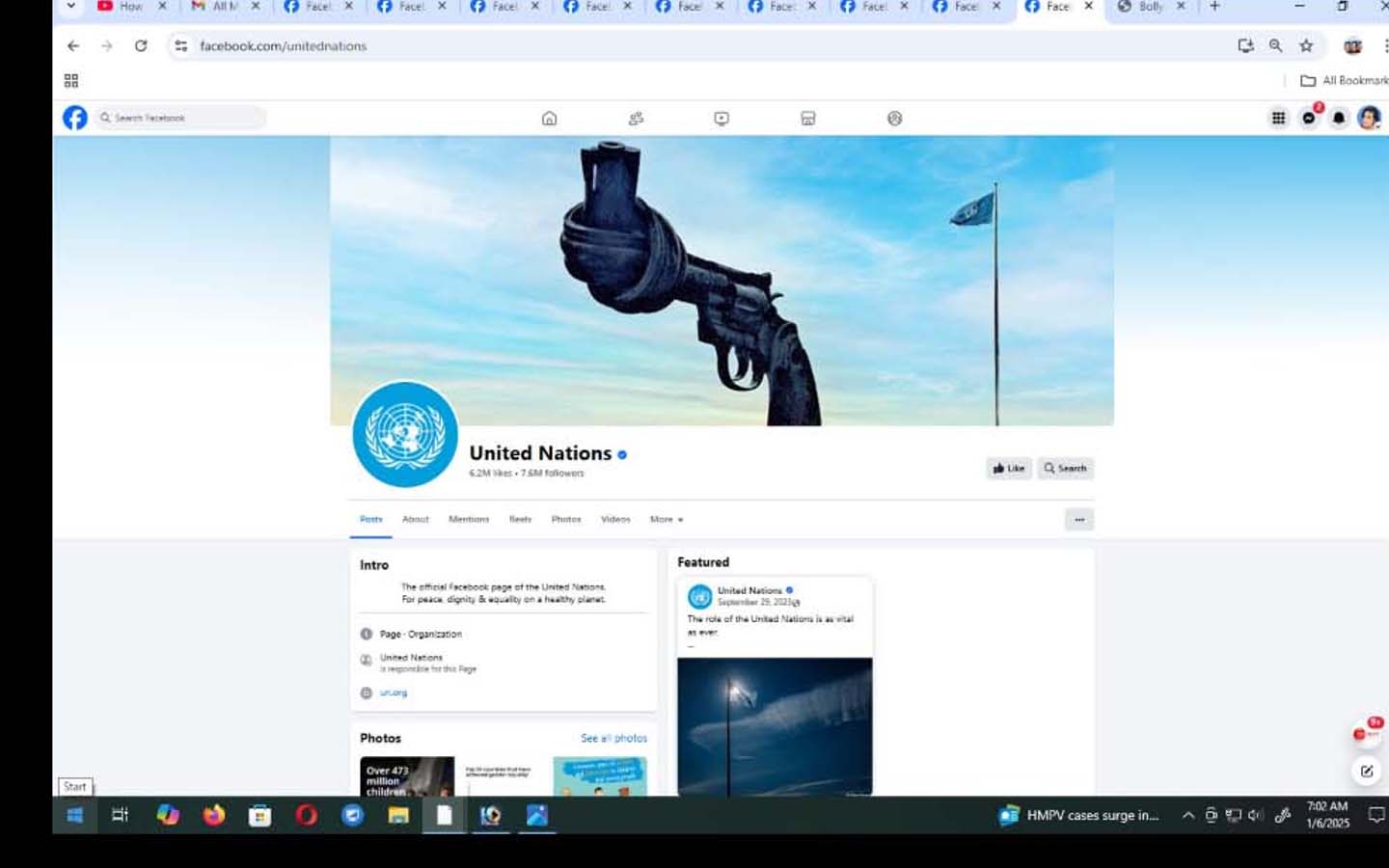The height and width of the screenshot is (868, 1389).
Task: Open the un.org website link
Action: (394, 692)
